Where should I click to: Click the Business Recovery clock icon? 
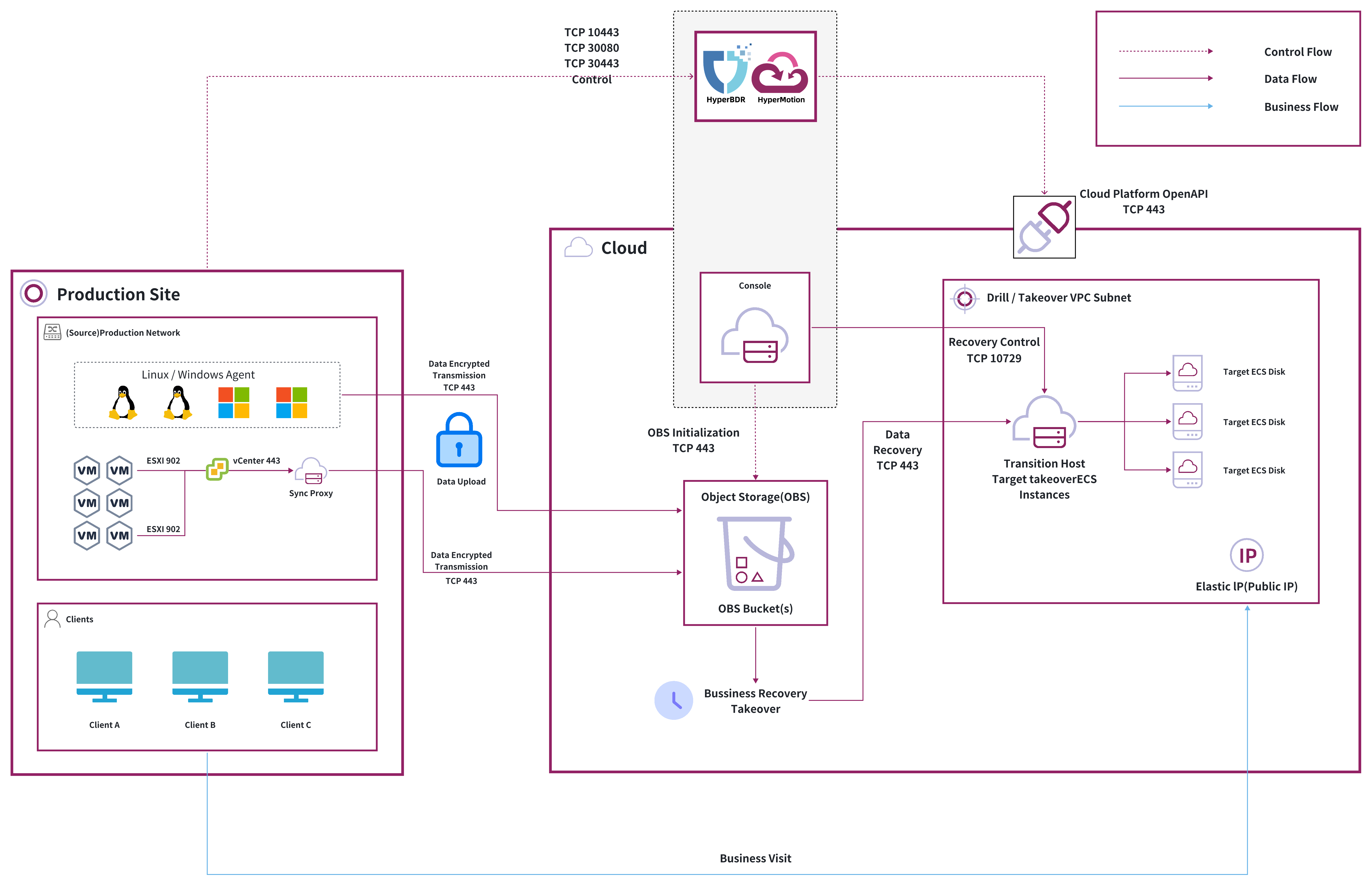click(x=673, y=700)
